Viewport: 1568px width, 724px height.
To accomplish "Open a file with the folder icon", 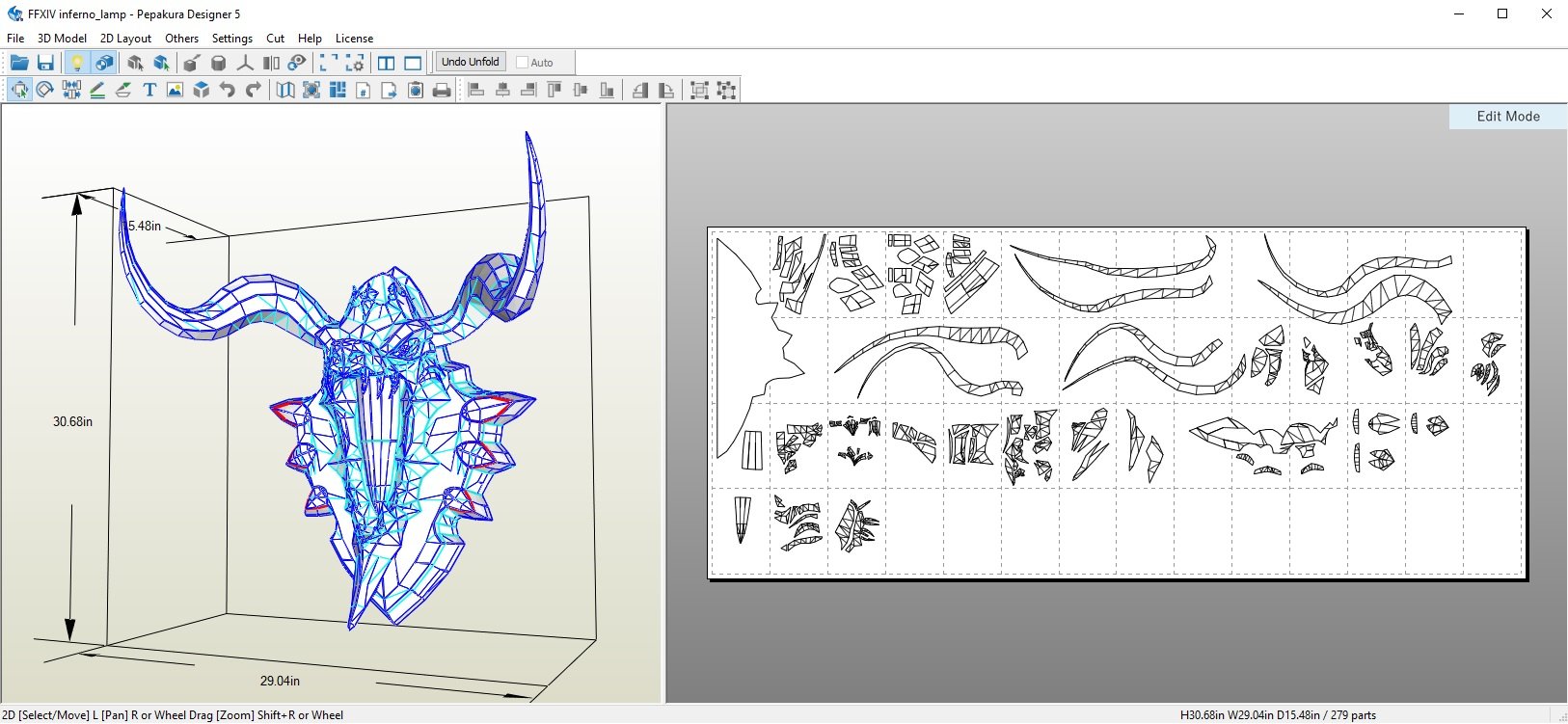I will point(19,63).
